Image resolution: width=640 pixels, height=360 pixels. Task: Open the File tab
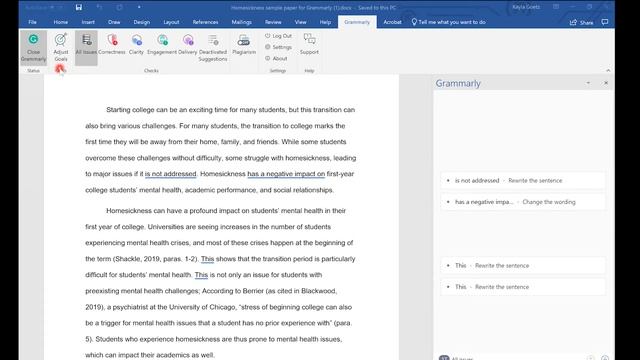(x=33, y=22)
